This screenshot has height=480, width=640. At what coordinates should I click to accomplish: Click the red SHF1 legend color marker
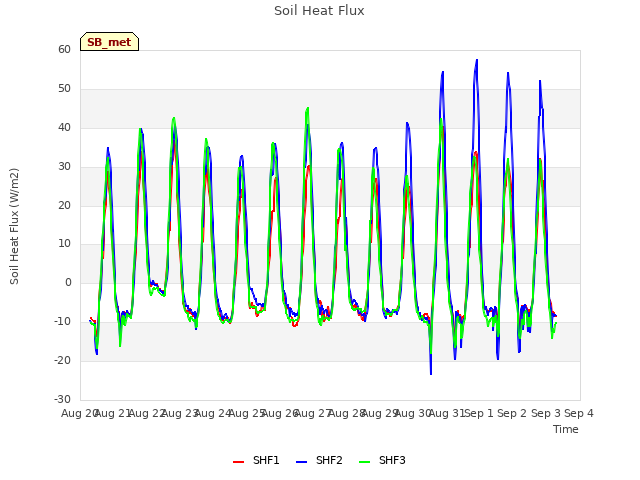[238, 462]
